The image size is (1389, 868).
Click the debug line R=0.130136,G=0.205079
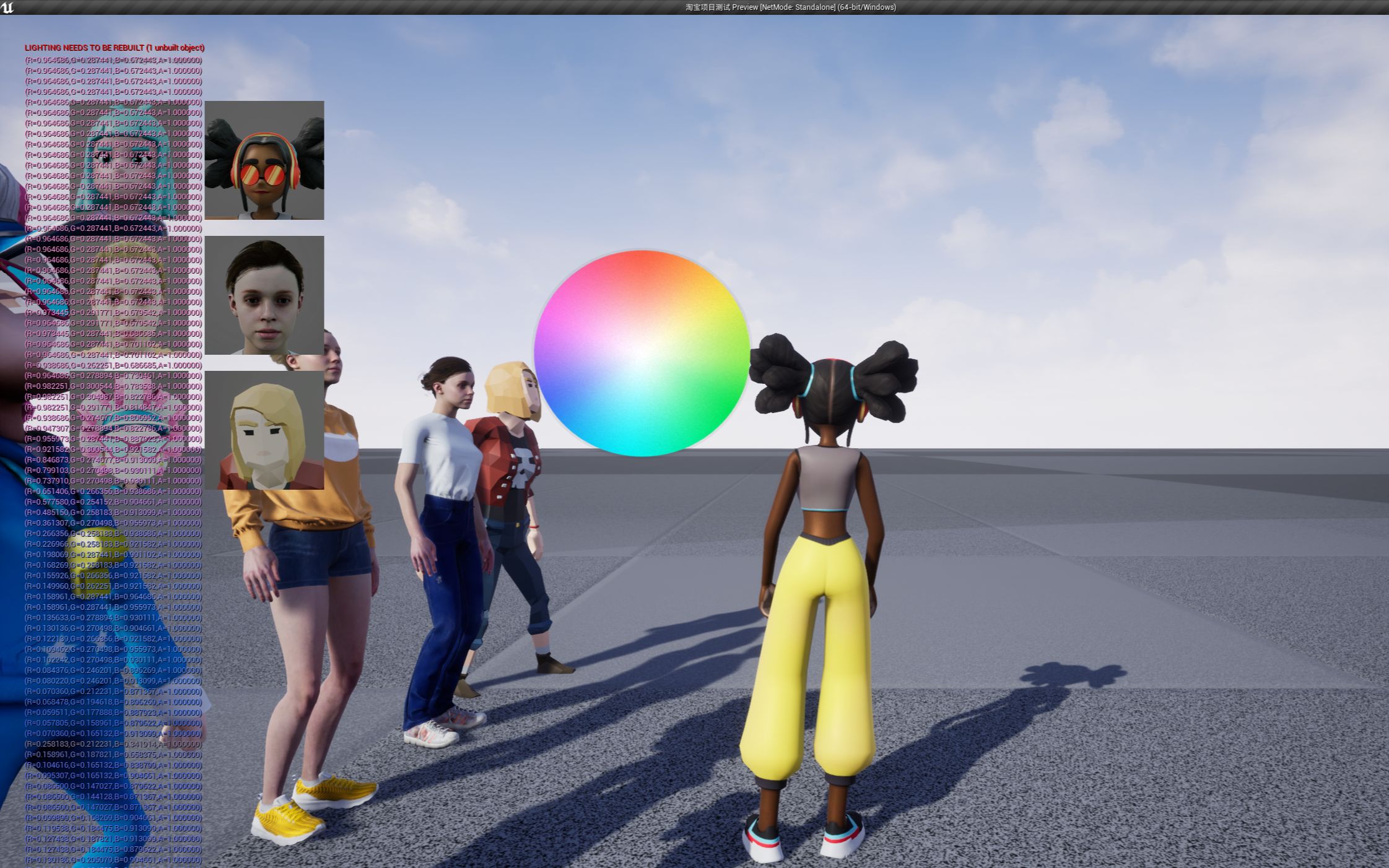113,860
